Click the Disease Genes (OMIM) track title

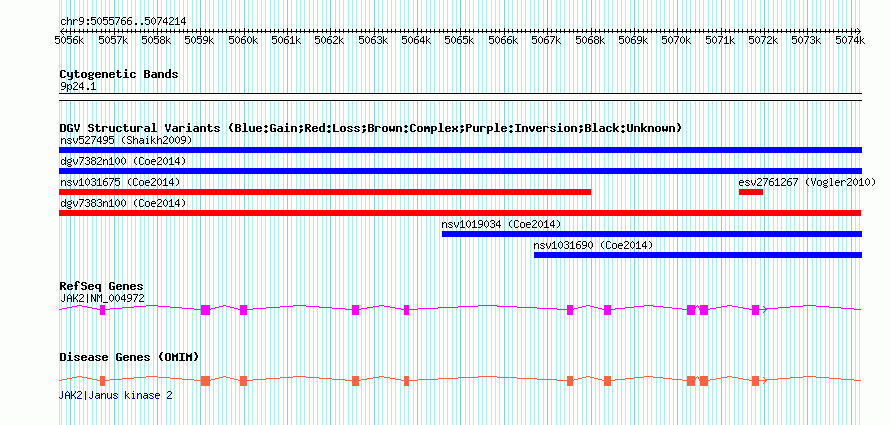[129, 357]
